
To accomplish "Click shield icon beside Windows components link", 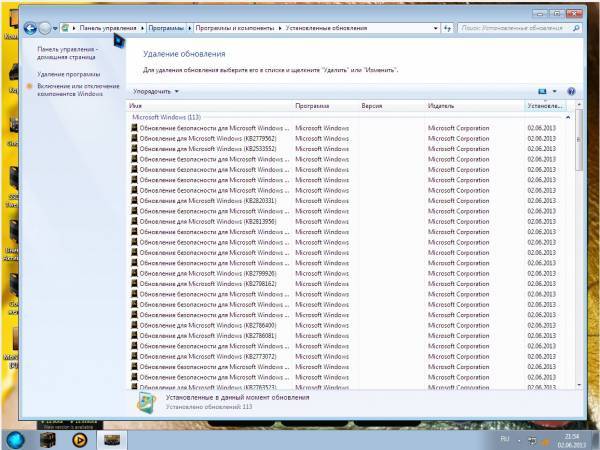I will point(29,86).
